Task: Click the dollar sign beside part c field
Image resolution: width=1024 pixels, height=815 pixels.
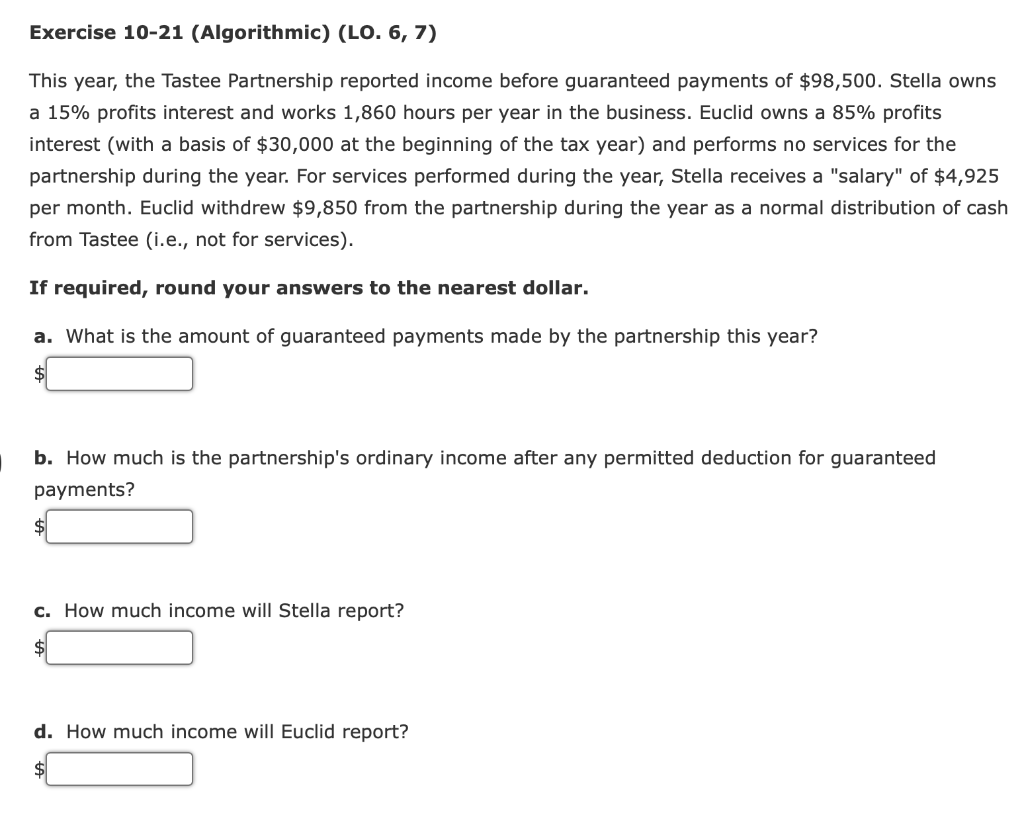Action: coord(40,647)
